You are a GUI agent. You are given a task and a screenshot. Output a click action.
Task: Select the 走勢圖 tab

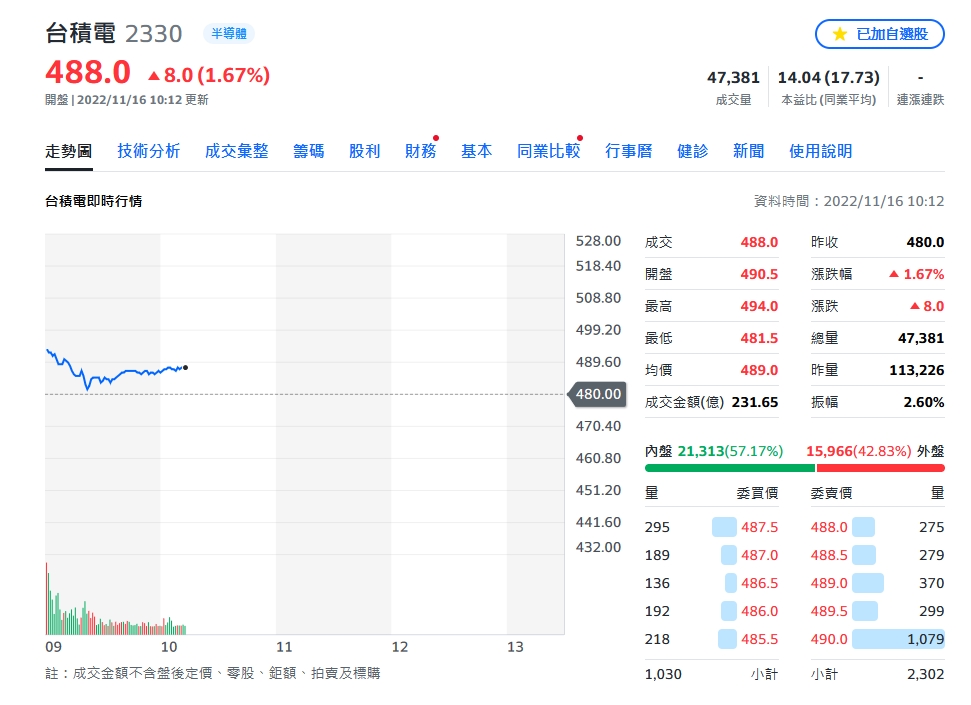pyautogui.click(x=69, y=151)
